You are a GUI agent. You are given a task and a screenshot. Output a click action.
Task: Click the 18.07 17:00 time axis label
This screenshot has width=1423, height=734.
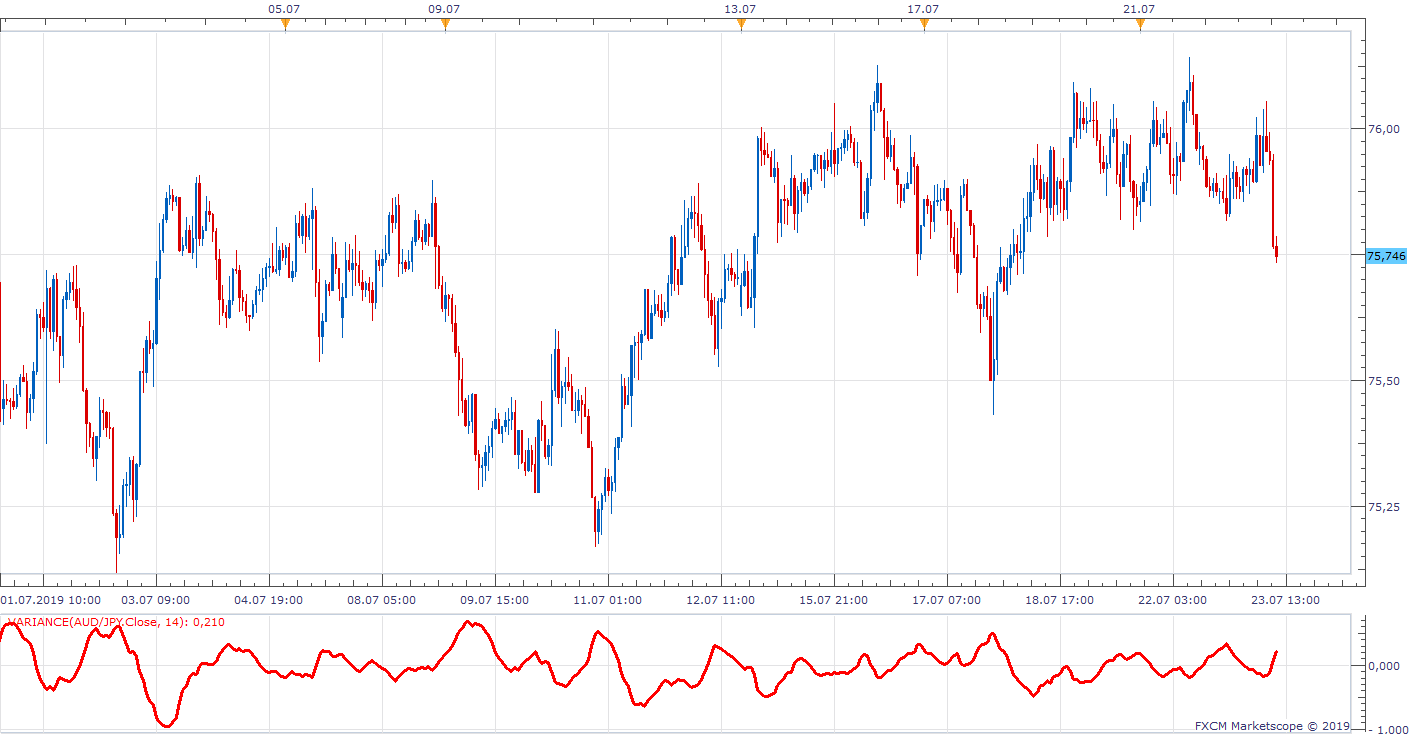[x=1060, y=600]
